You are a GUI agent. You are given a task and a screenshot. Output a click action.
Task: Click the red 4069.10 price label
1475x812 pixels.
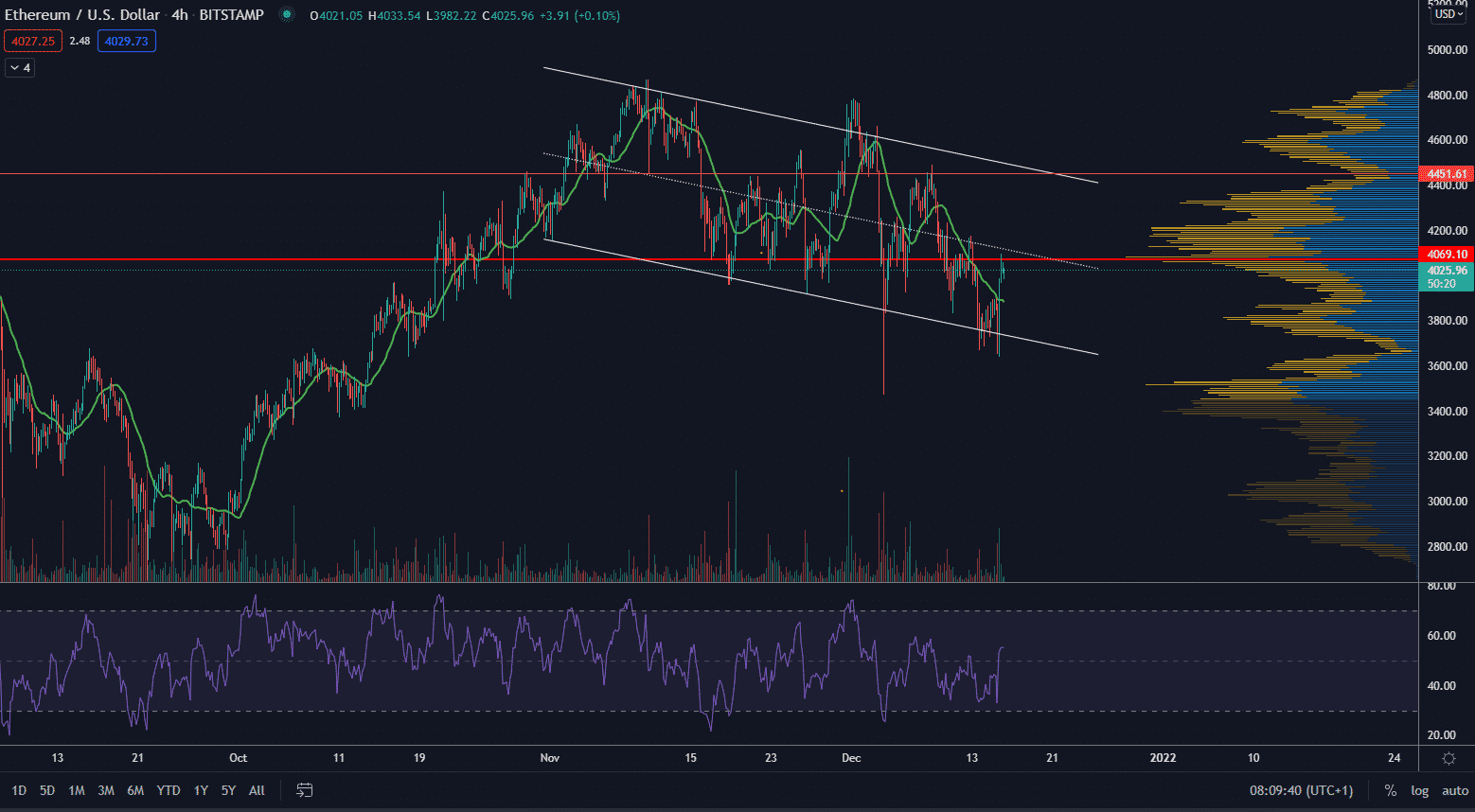click(1448, 255)
